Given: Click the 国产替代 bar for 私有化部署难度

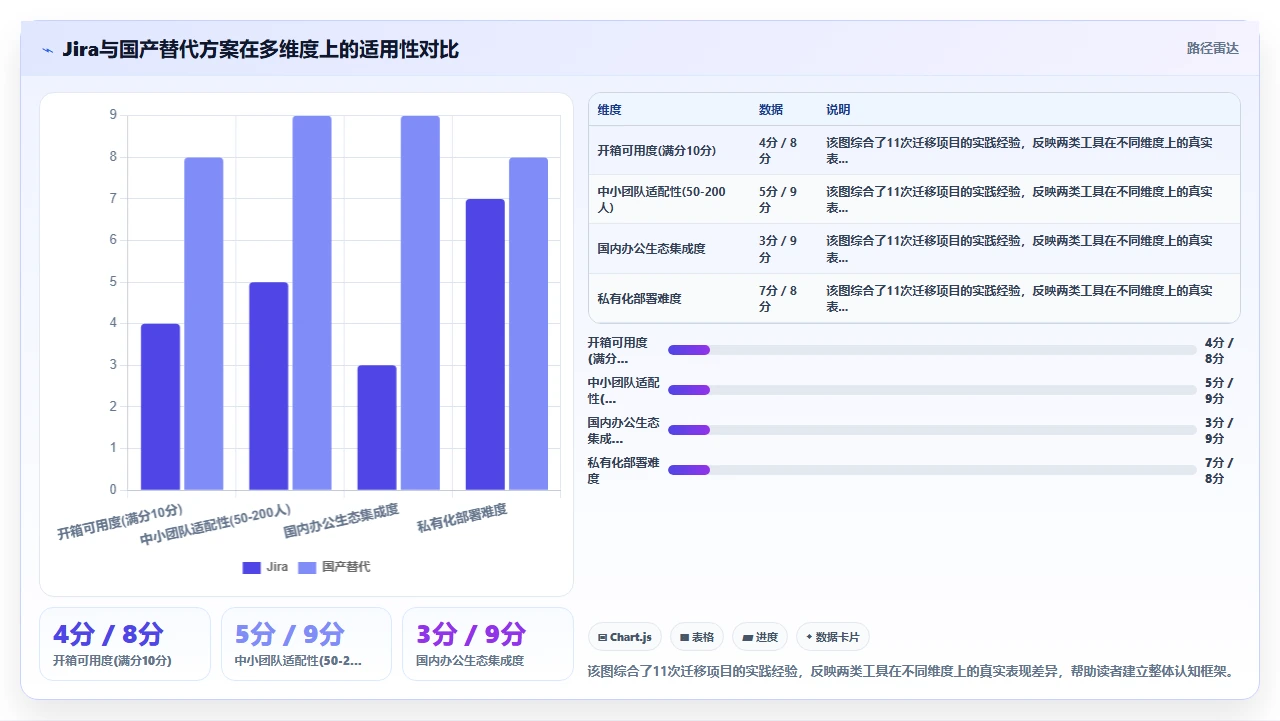Looking at the screenshot, I should pyautogui.click(x=528, y=324).
